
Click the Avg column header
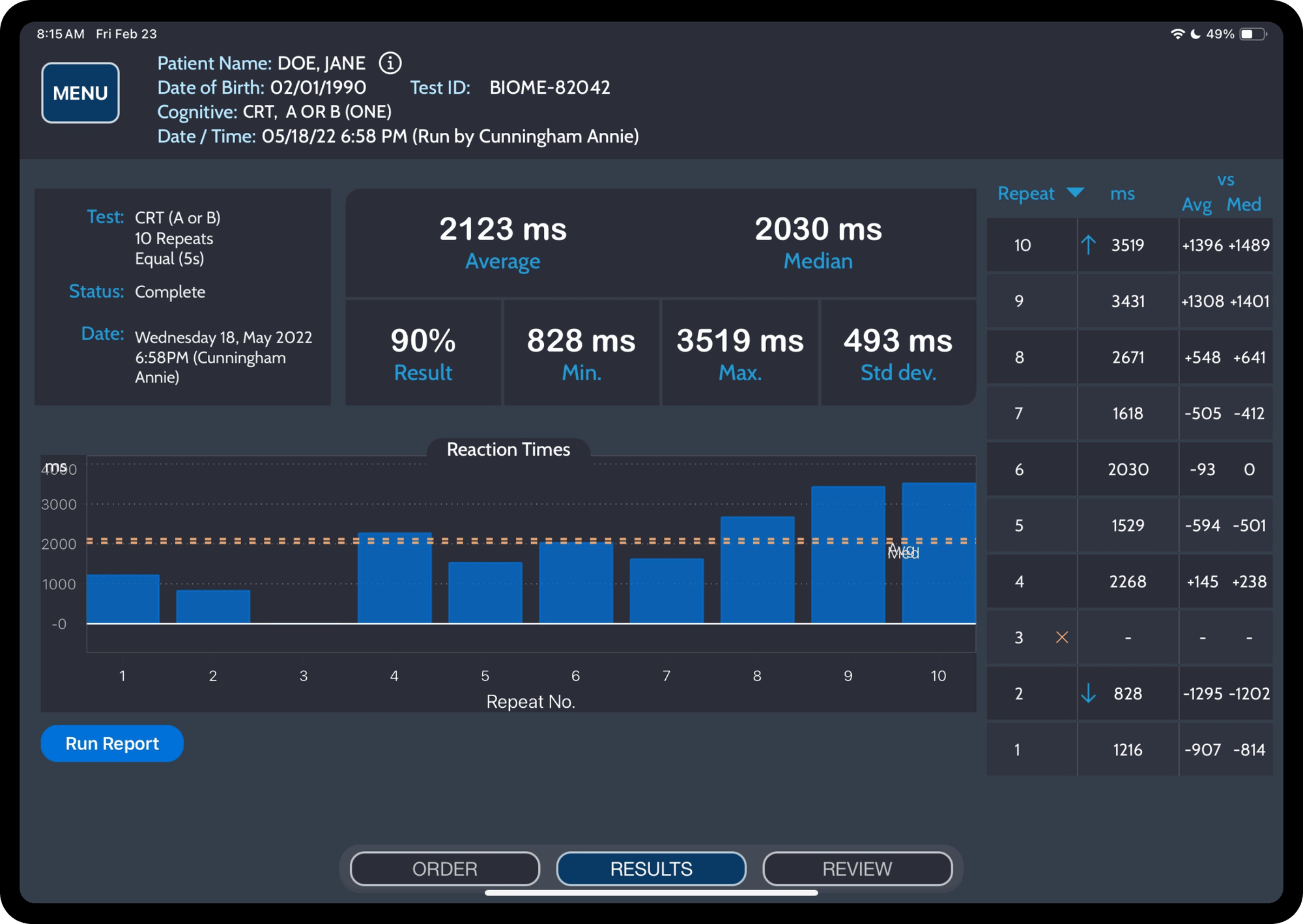1196,204
